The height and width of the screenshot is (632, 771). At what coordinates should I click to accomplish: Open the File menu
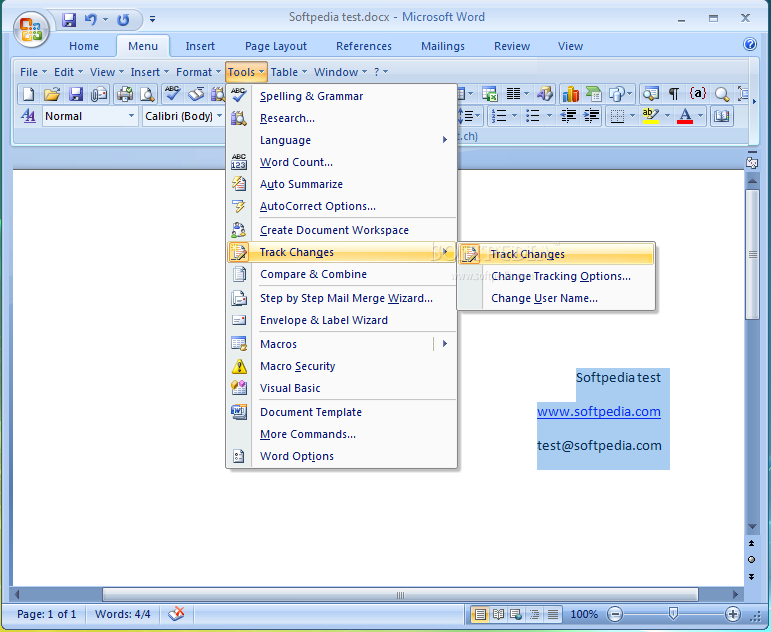pyautogui.click(x=33, y=72)
